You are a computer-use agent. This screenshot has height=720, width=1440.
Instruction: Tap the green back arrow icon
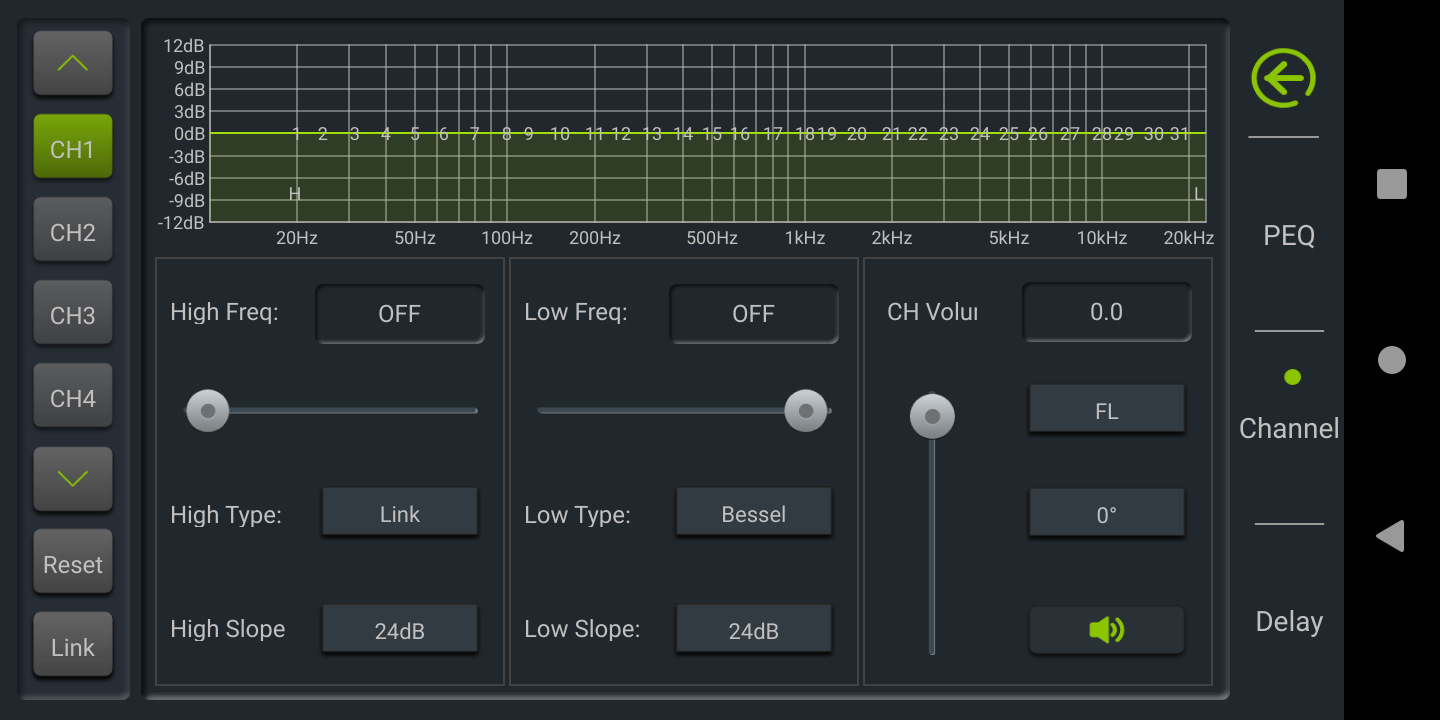[1284, 78]
